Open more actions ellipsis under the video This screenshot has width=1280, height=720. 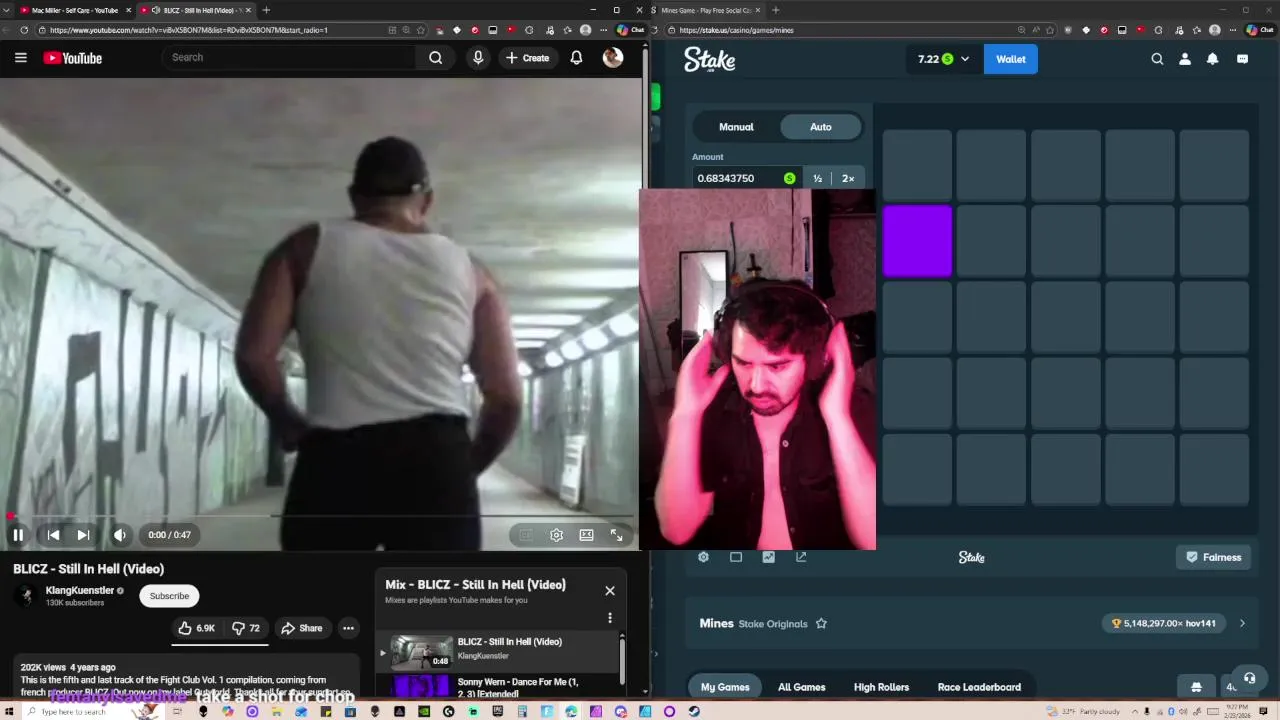pos(348,628)
